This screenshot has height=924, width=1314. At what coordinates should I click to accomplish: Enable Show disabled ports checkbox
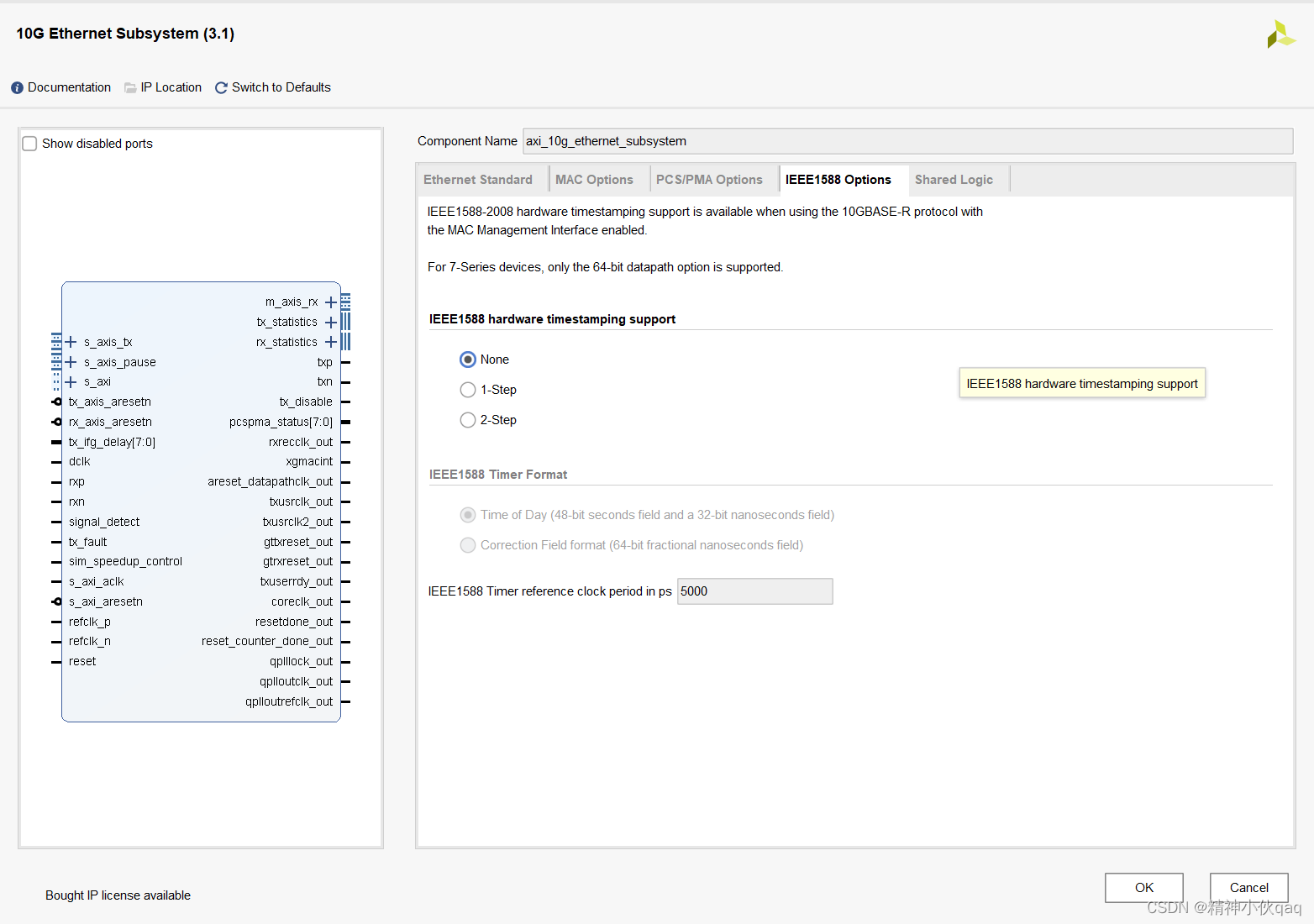tap(30, 144)
